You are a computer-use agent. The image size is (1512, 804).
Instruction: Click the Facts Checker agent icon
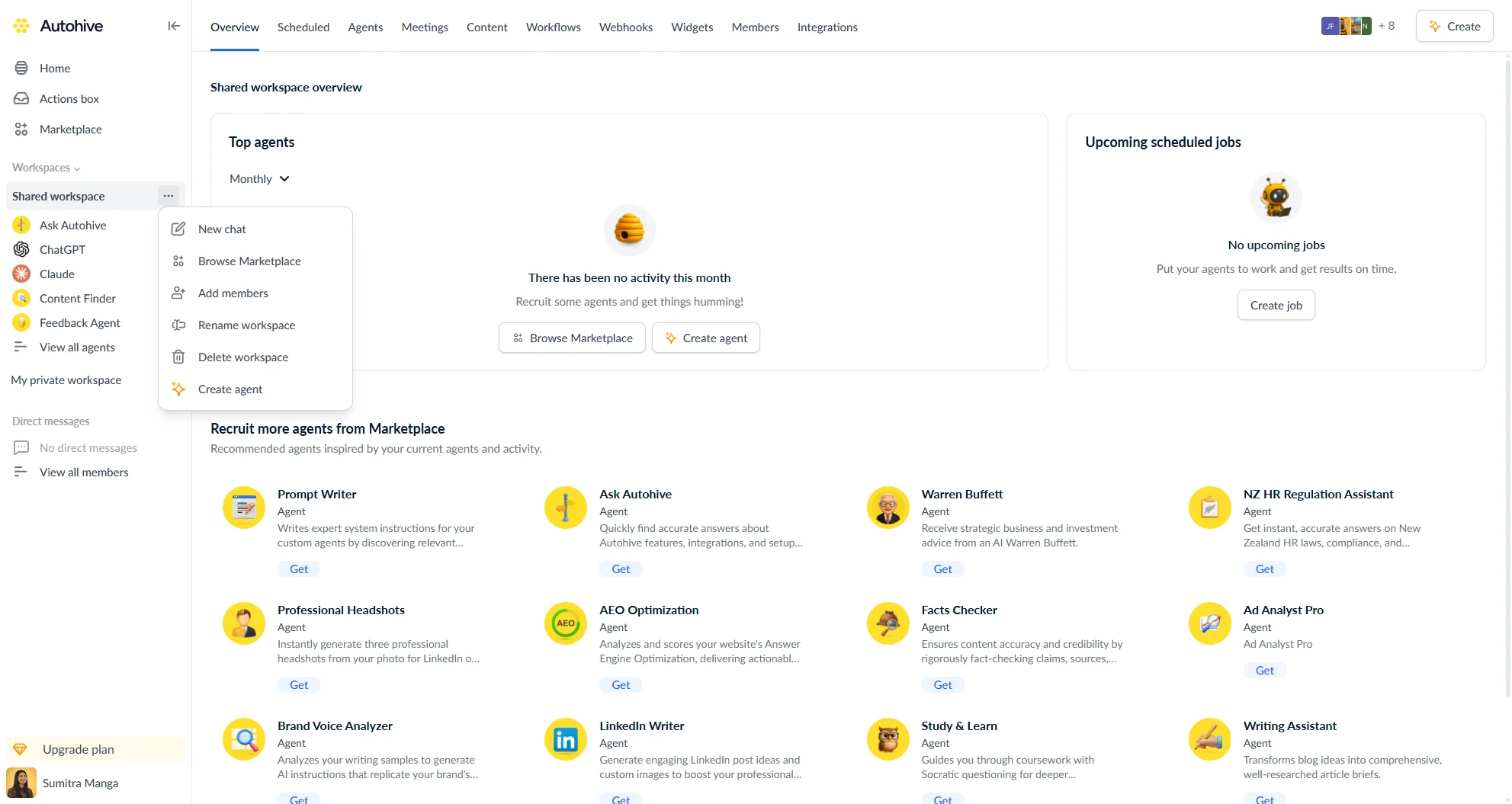[888, 623]
